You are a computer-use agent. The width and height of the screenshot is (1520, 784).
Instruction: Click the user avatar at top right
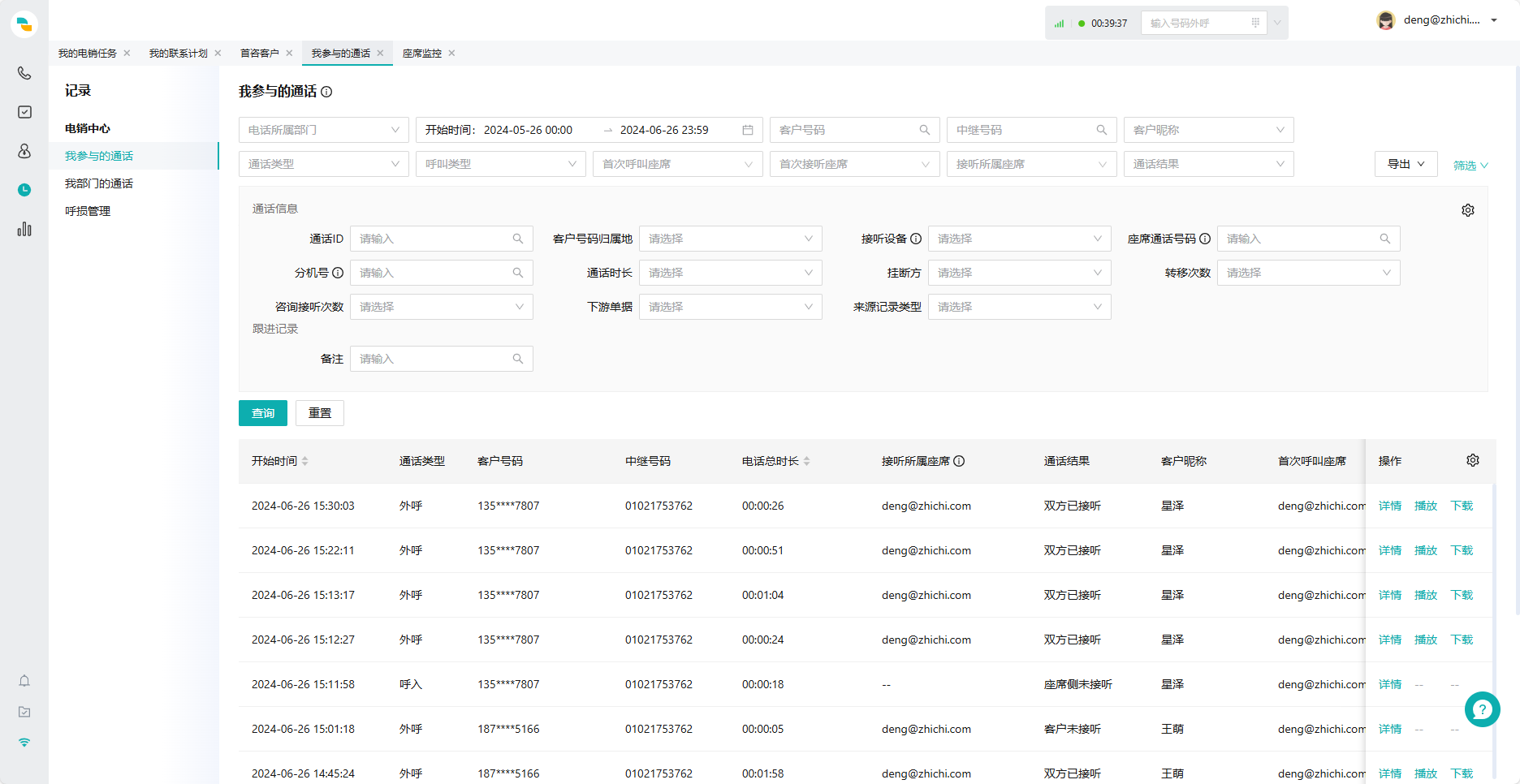point(1386,20)
